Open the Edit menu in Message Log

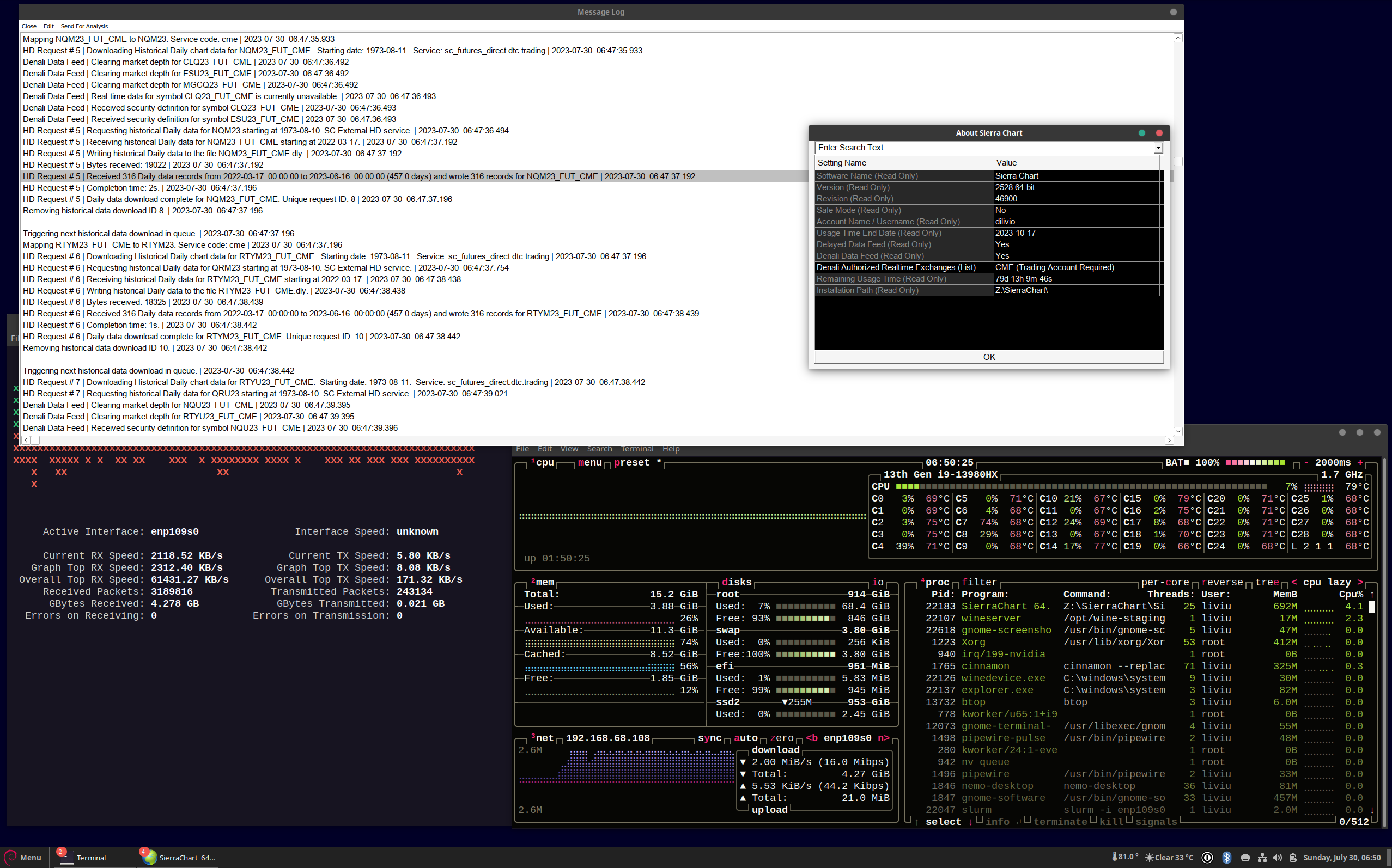[x=48, y=26]
